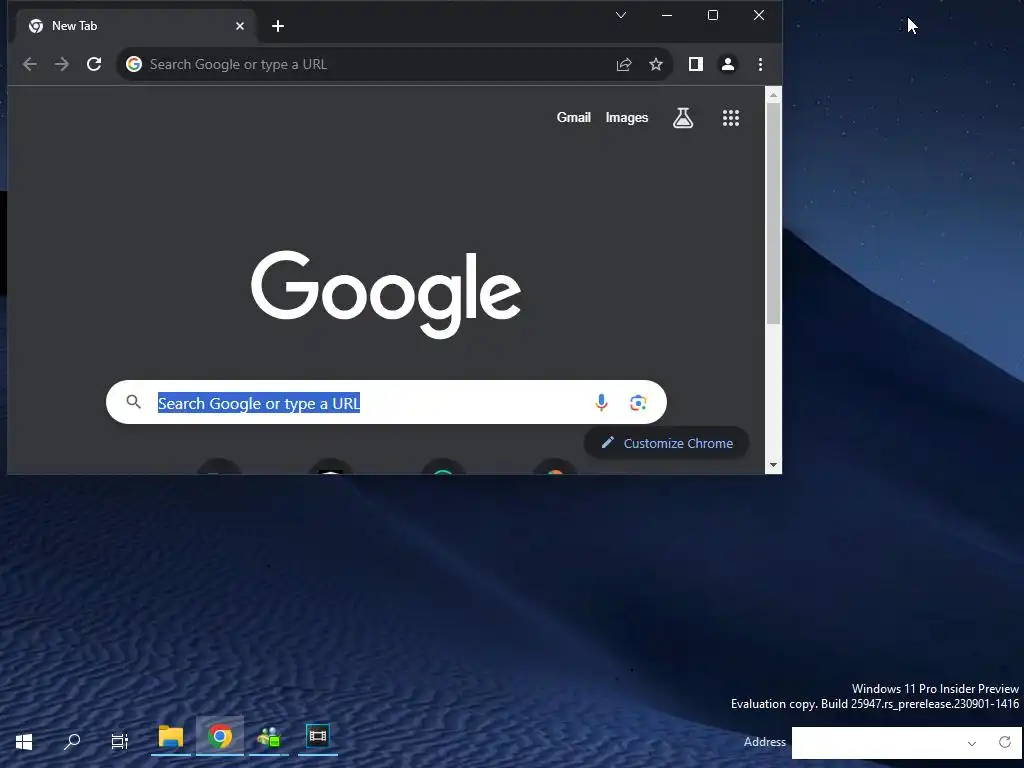Open Google Images link
This screenshot has height=768, width=1024.
pyautogui.click(x=626, y=118)
